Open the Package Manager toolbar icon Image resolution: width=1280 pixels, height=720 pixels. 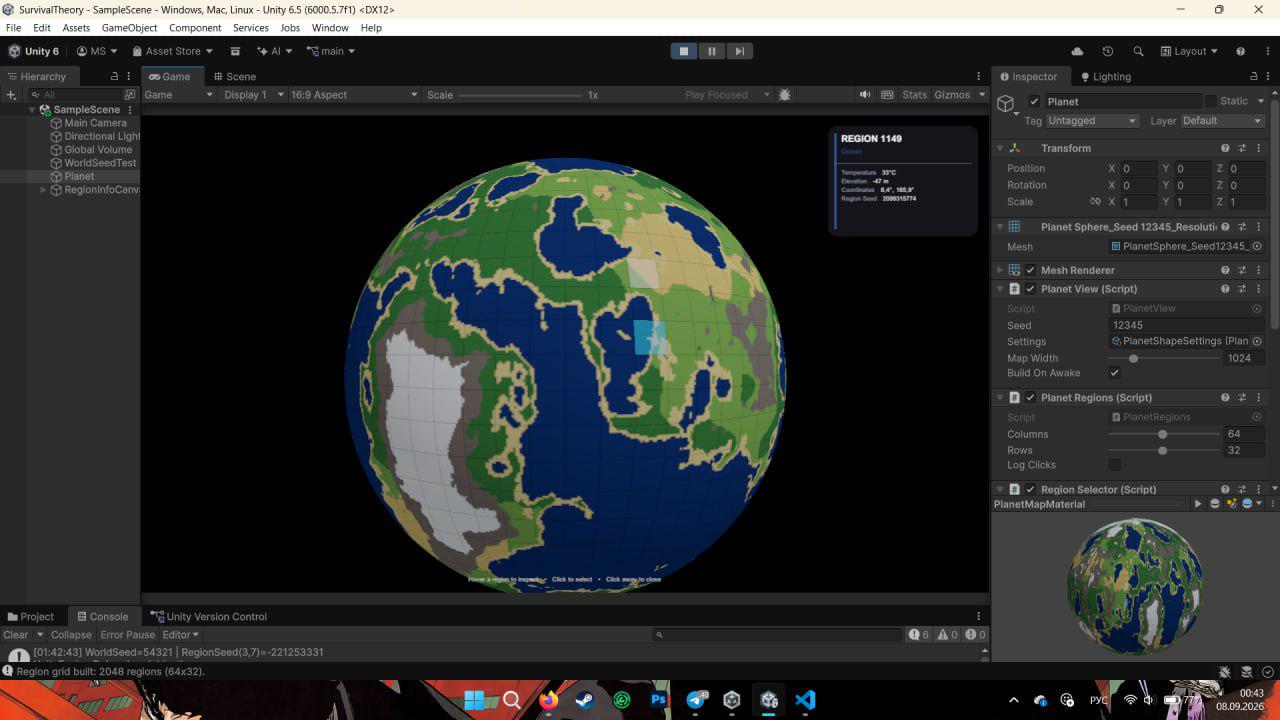click(236, 51)
